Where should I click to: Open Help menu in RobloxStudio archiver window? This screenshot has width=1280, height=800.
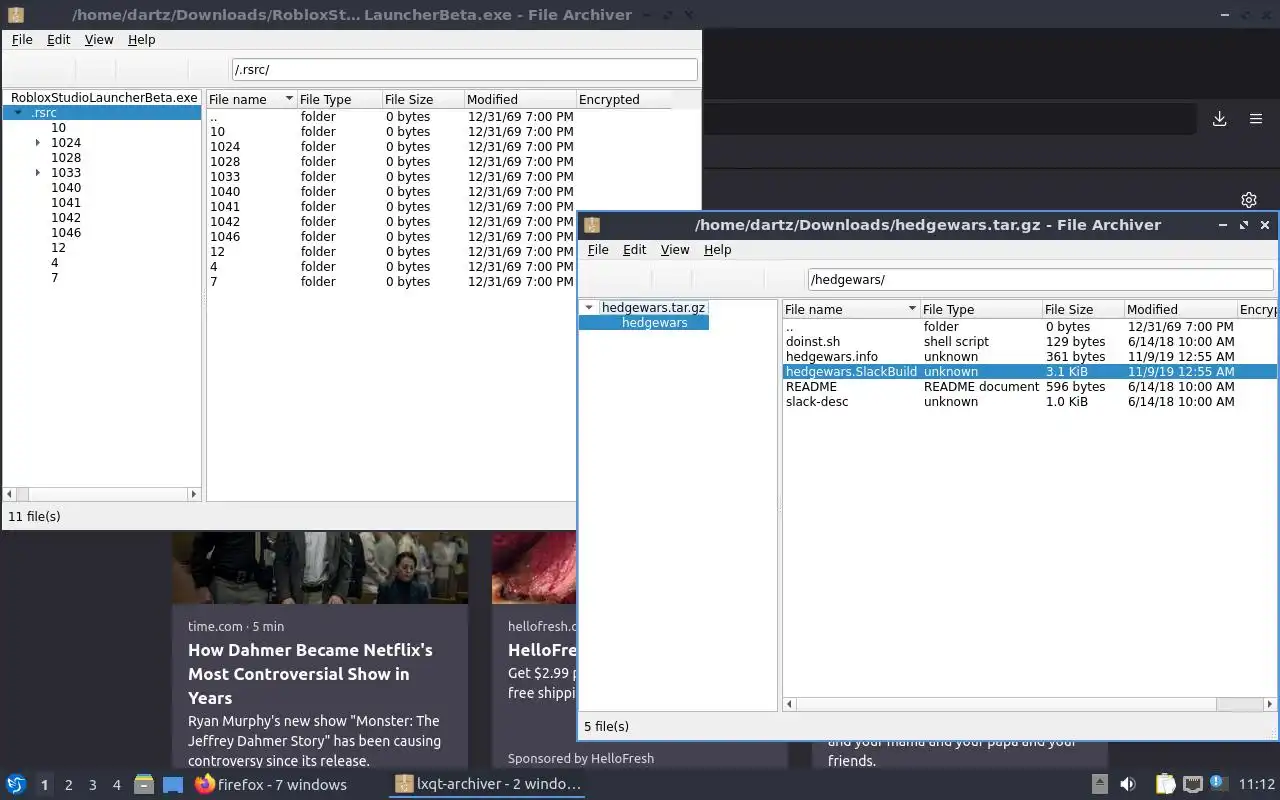click(x=142, y=40)
